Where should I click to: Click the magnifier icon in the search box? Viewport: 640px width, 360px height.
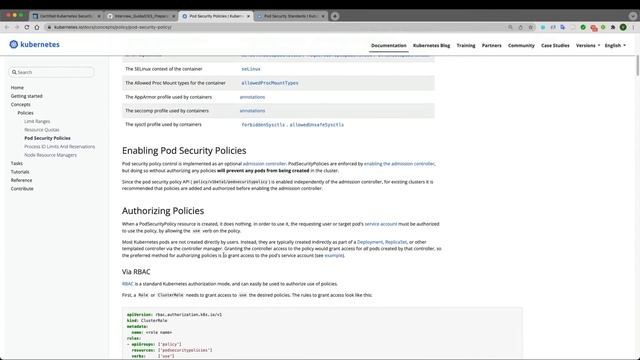point(14,72)
